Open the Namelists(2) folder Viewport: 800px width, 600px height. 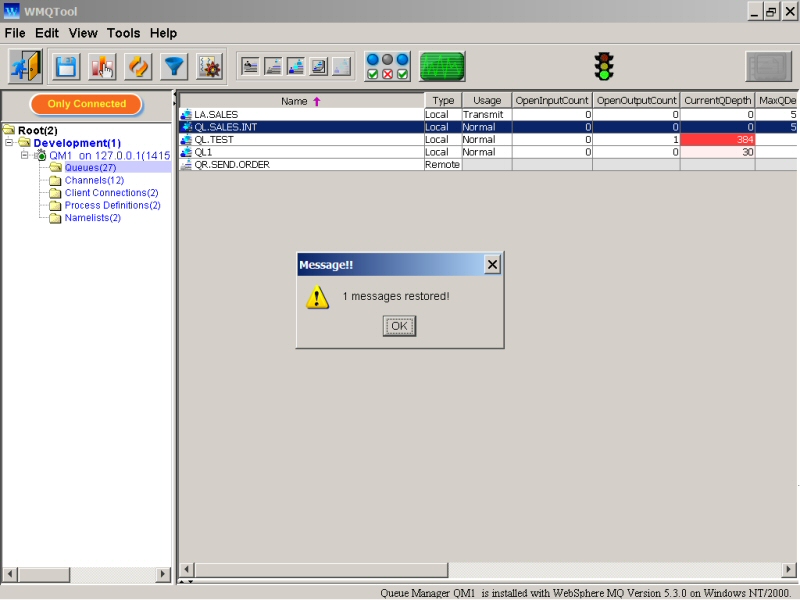92,218
